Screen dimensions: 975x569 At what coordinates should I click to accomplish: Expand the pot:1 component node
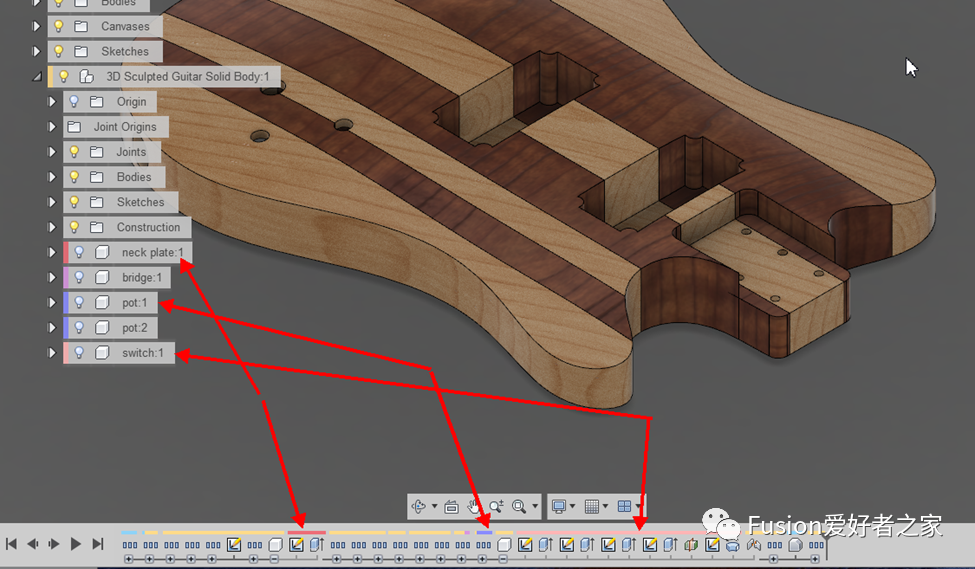52,302
